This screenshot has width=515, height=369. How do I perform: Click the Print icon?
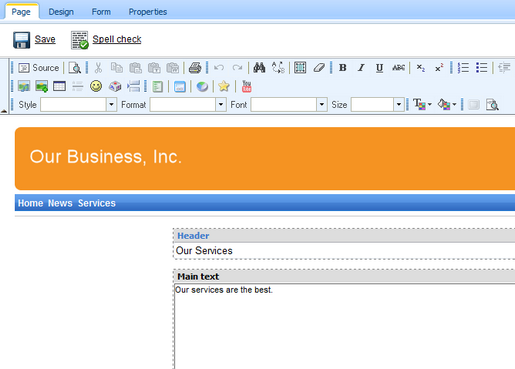(195, 68)
